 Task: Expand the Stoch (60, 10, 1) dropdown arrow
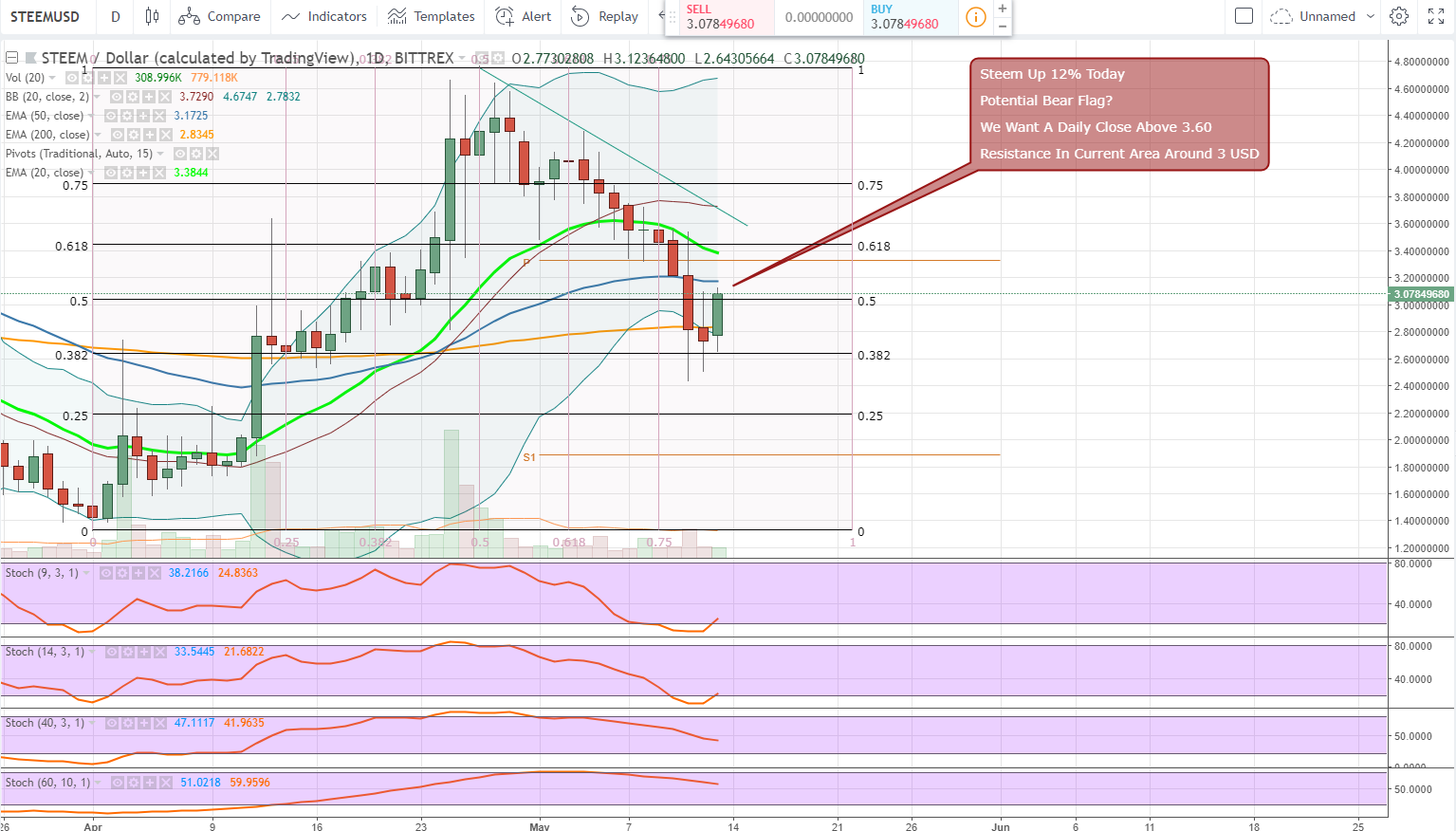point(99,783)
